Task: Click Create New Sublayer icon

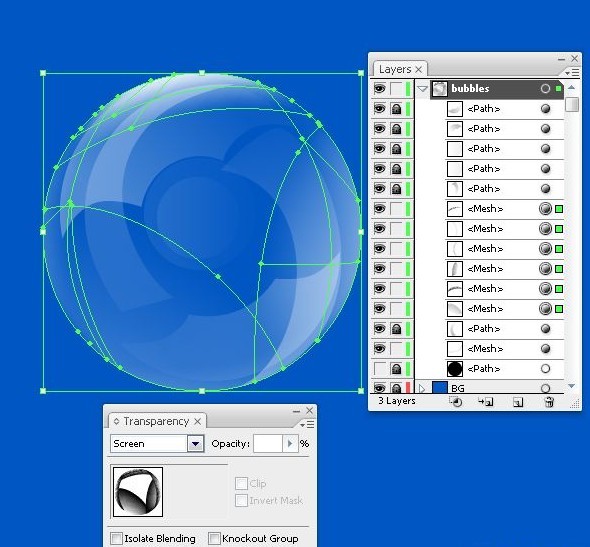Action: (486, 402)
